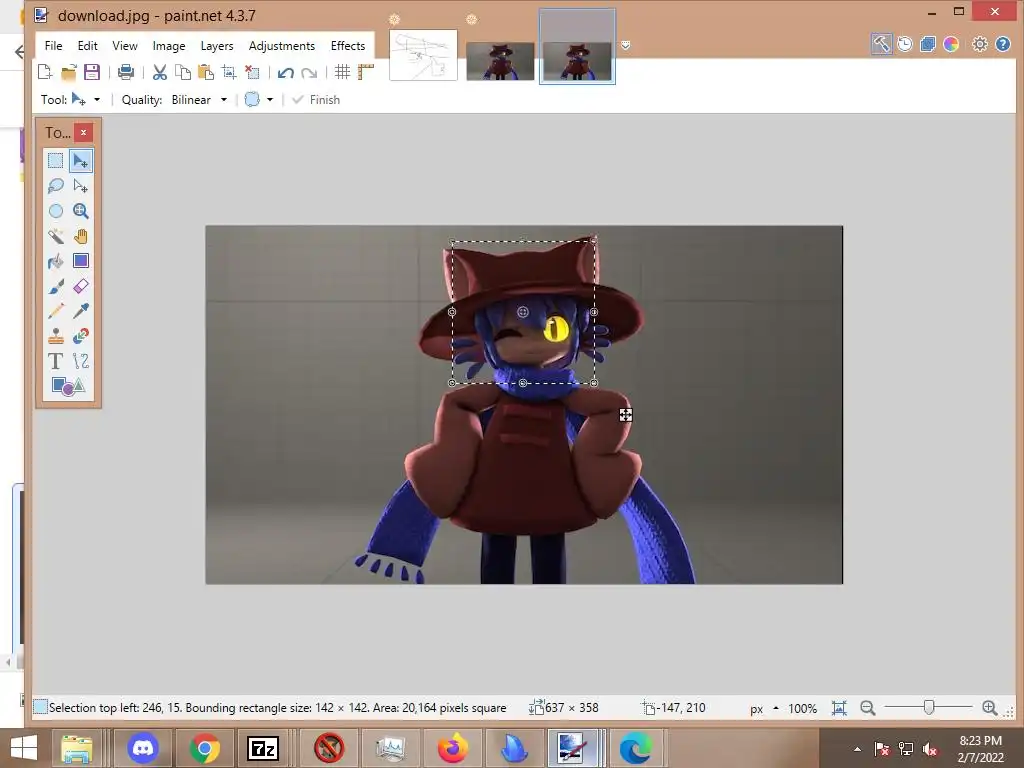Crop to selection

pos(229,72)
